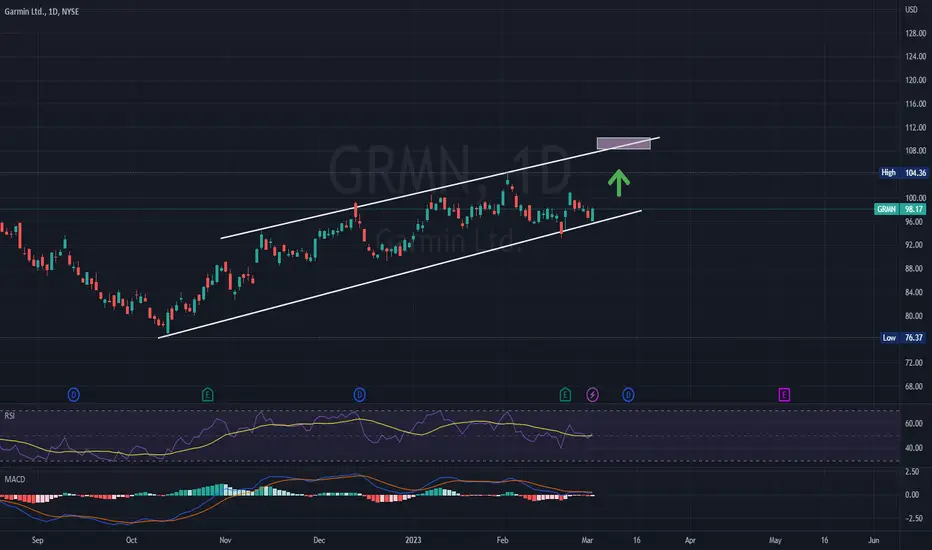932x550 pixels.
Task: Click the Mar label on time axis
Action: point(587,540)
